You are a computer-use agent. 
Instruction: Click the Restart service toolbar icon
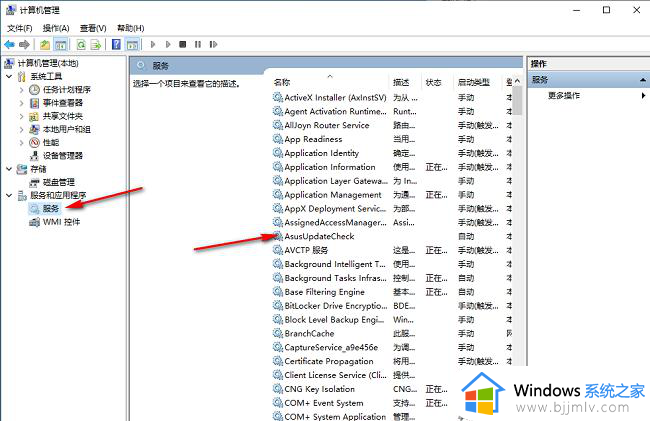pyautogui.click(x=213, y=44)
